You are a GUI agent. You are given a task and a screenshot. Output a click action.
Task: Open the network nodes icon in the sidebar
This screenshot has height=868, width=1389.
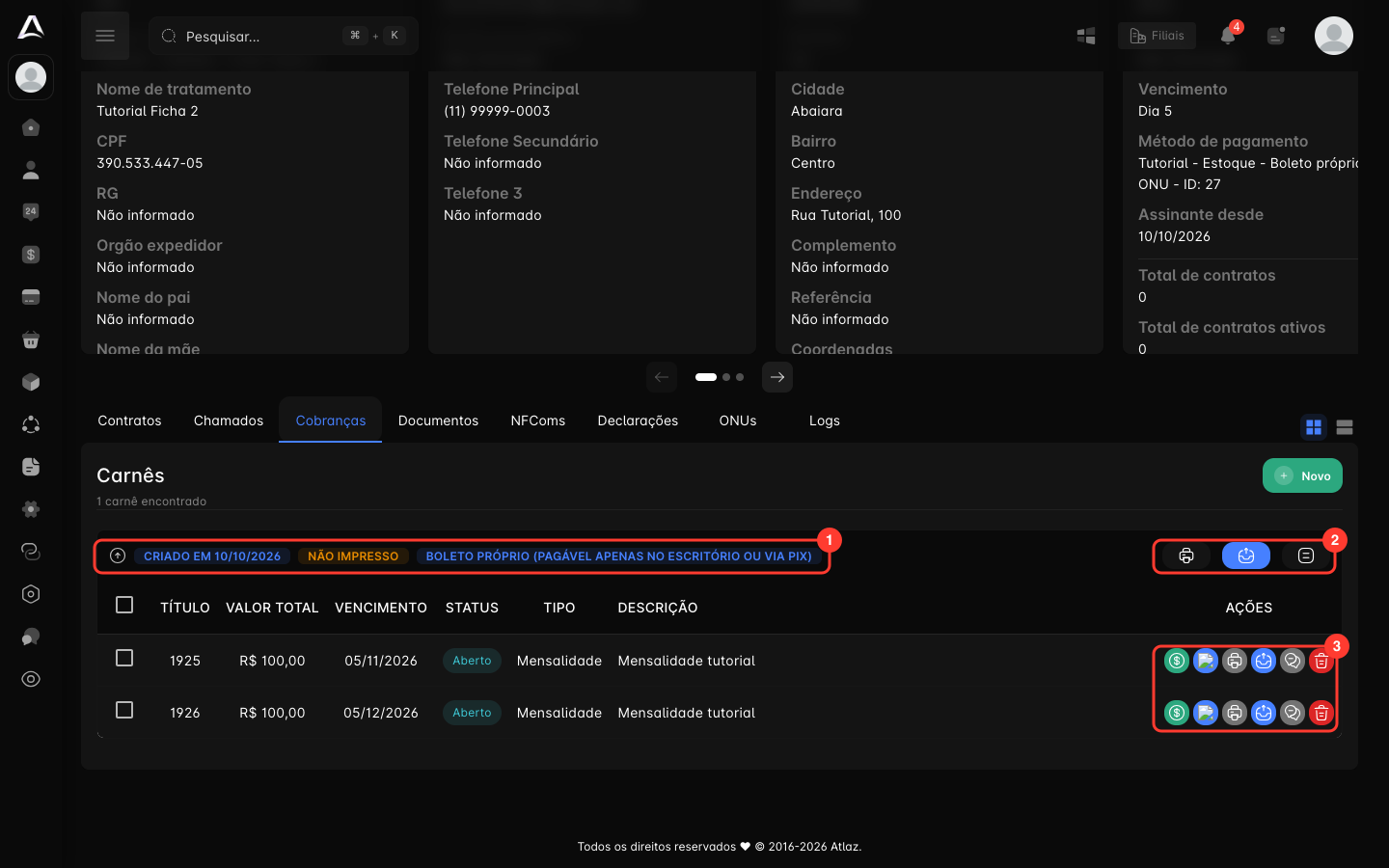31,424
